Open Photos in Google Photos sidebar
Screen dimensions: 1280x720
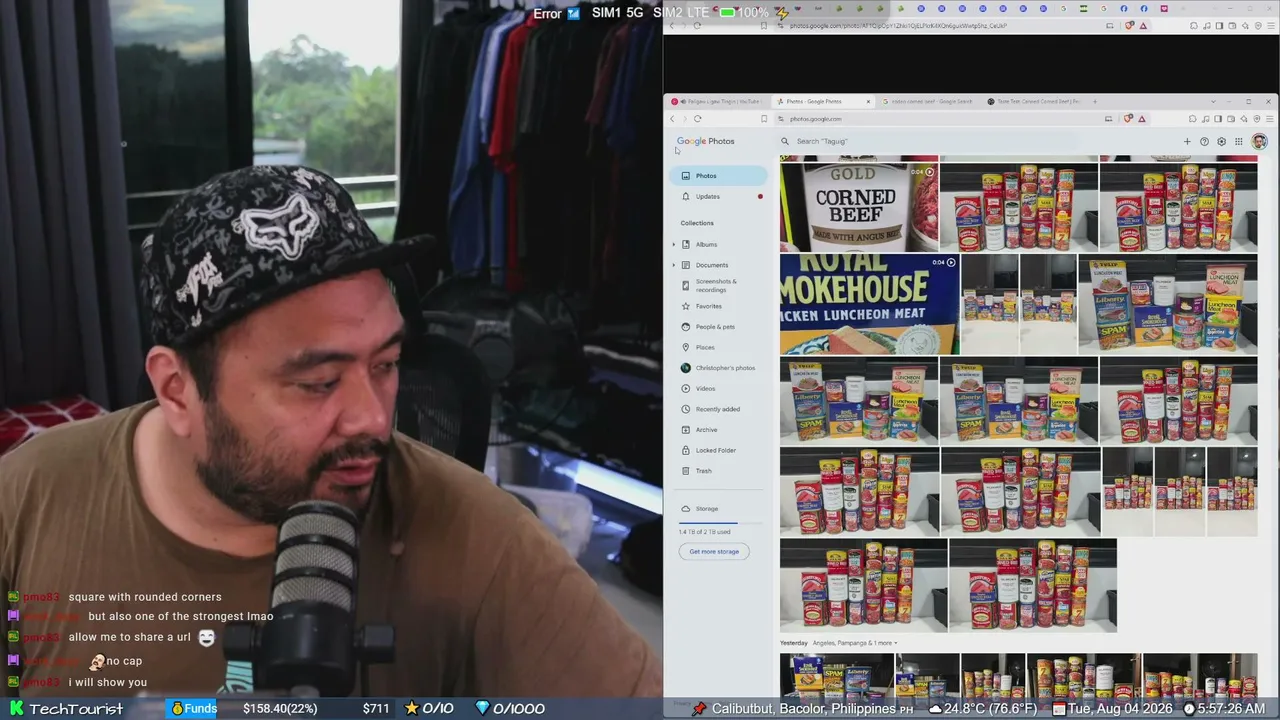[x=719, y=176]
